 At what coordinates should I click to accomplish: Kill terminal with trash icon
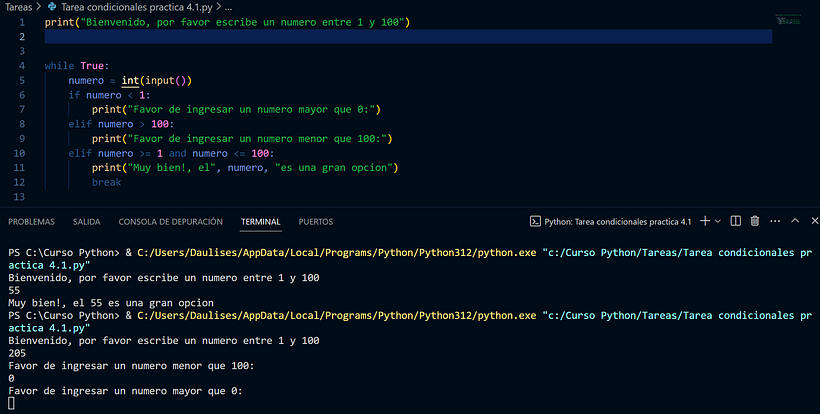pyautogui.click(x=755, y=221)
